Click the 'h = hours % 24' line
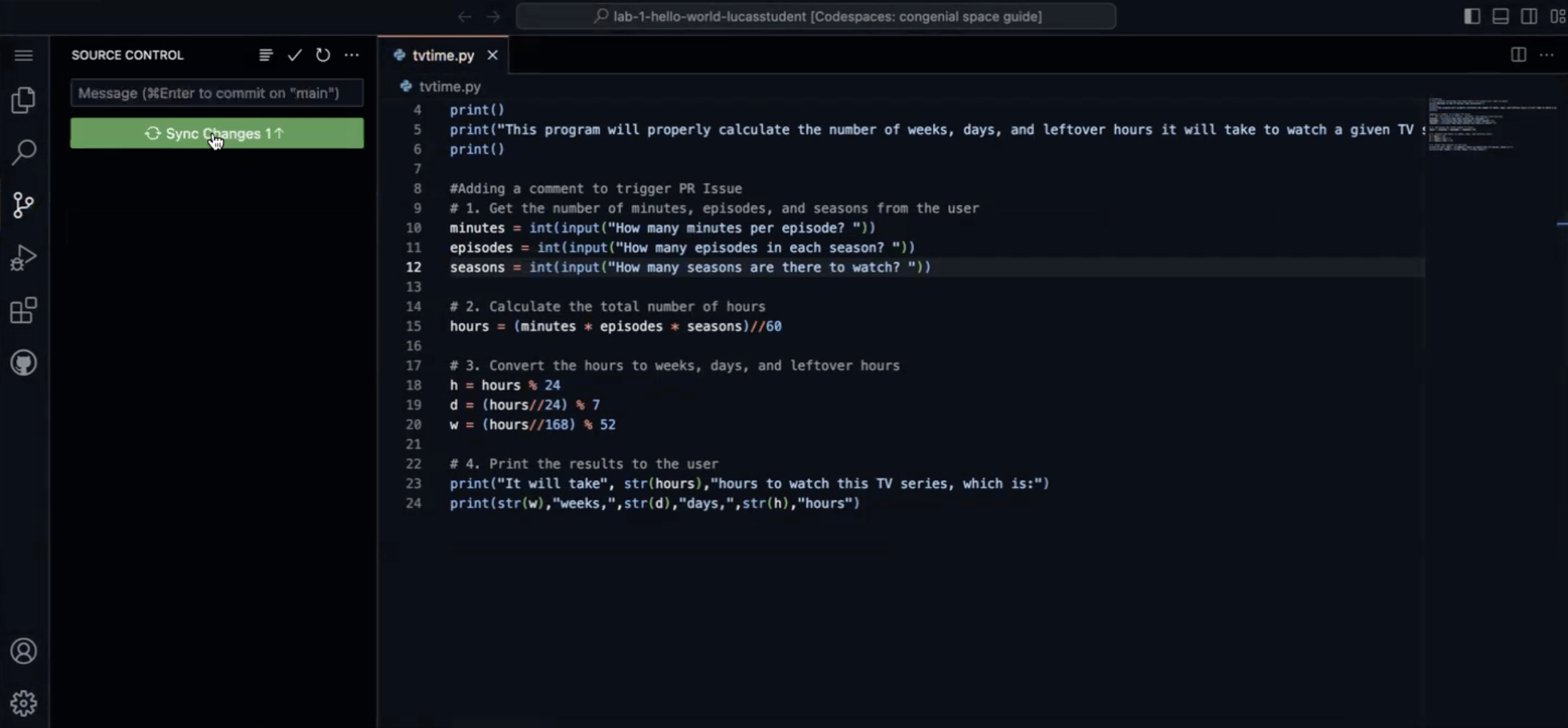This screenshot has height=728, width=1568. tap(505, 385)
